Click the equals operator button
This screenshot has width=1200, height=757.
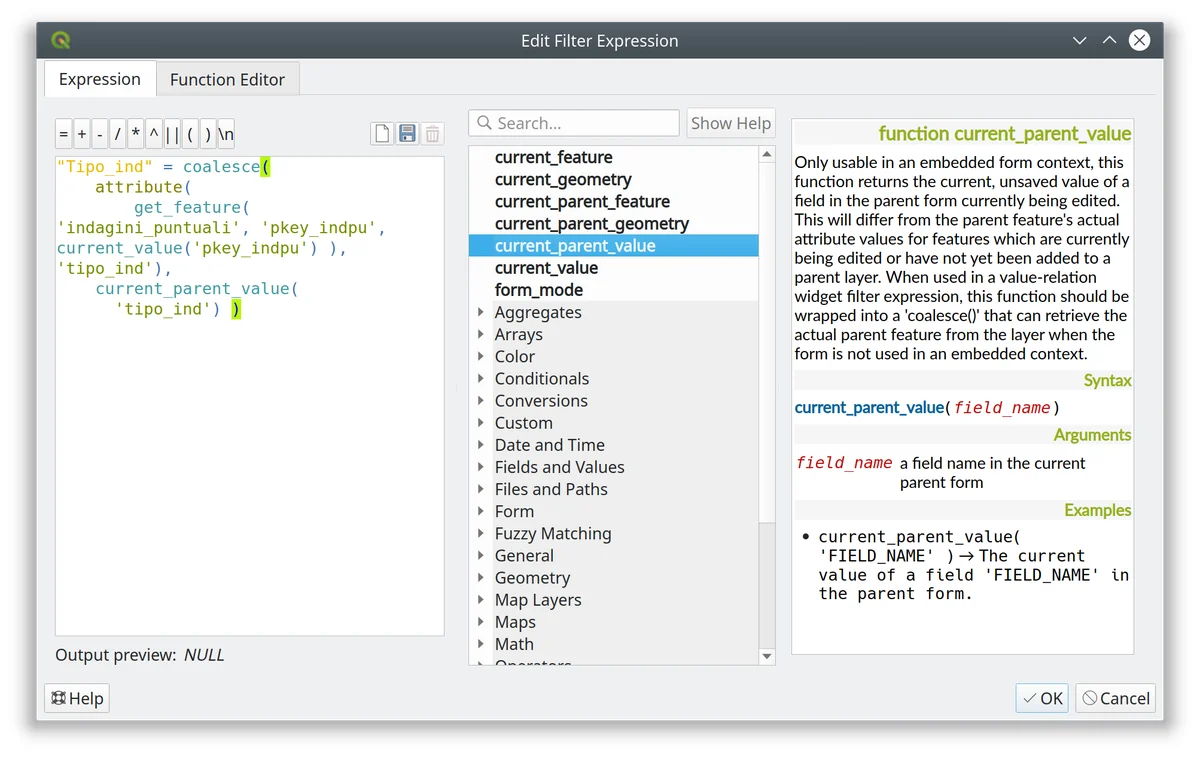pos(64,134)
